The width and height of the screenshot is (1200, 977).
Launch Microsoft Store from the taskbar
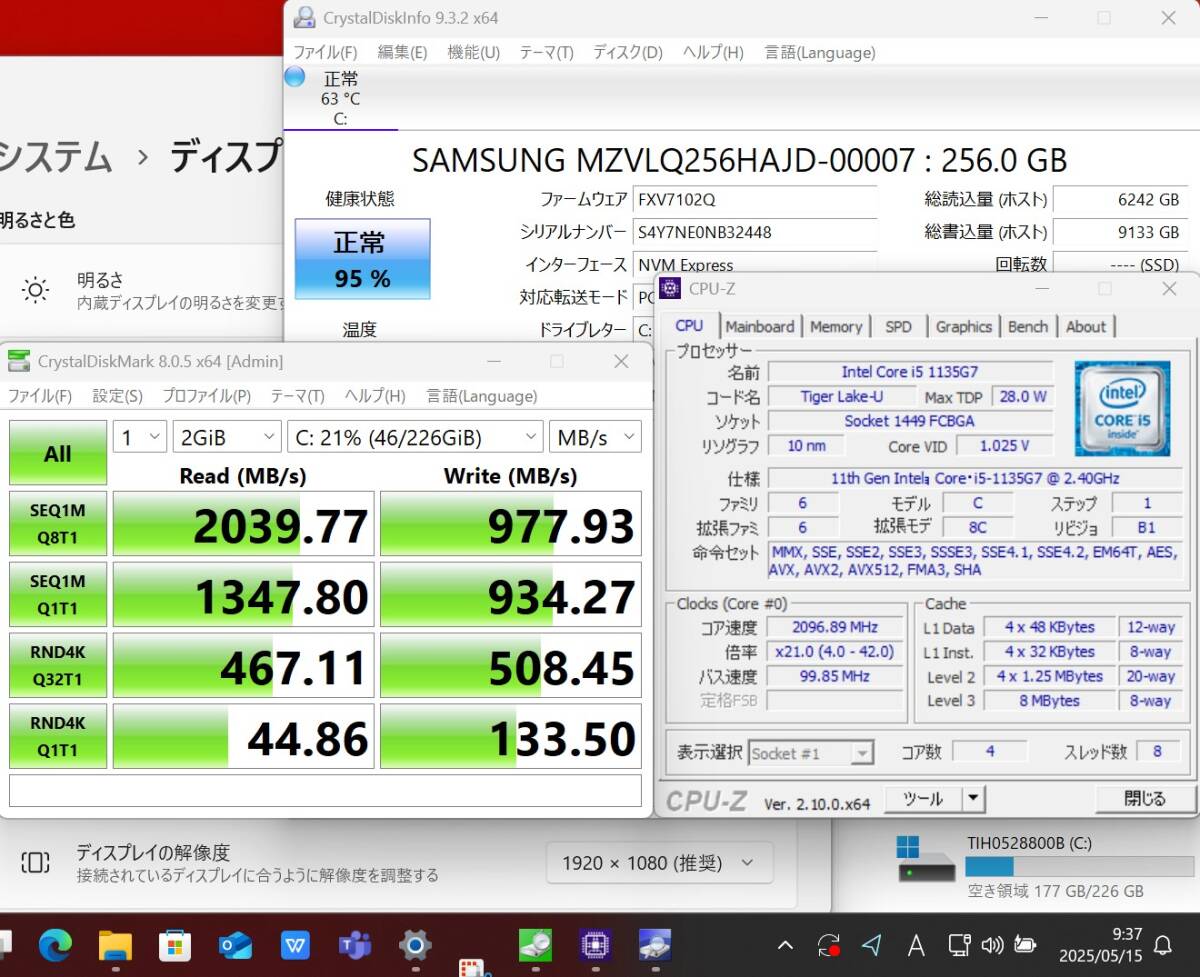click(175, 944)
